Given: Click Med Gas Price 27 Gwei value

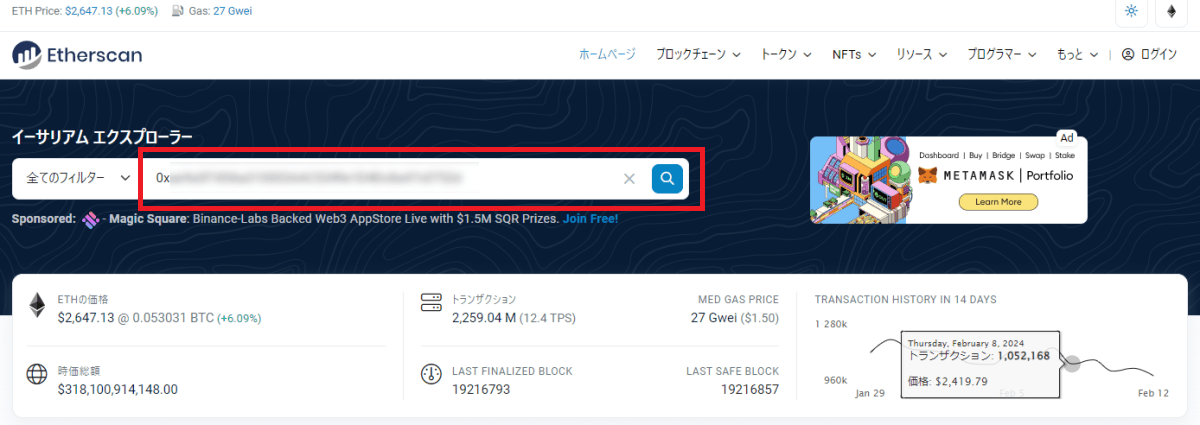Looking at the screenshot, I should 716,318.
